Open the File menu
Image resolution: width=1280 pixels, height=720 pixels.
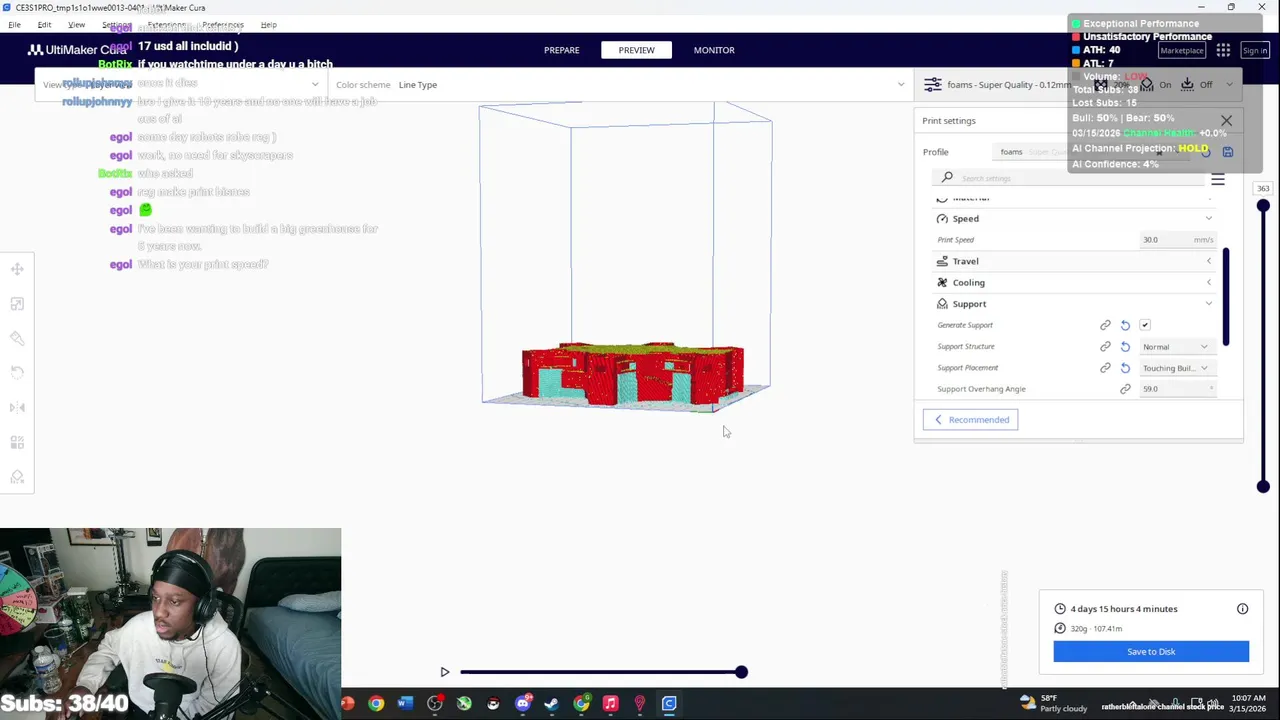[14, 24]
